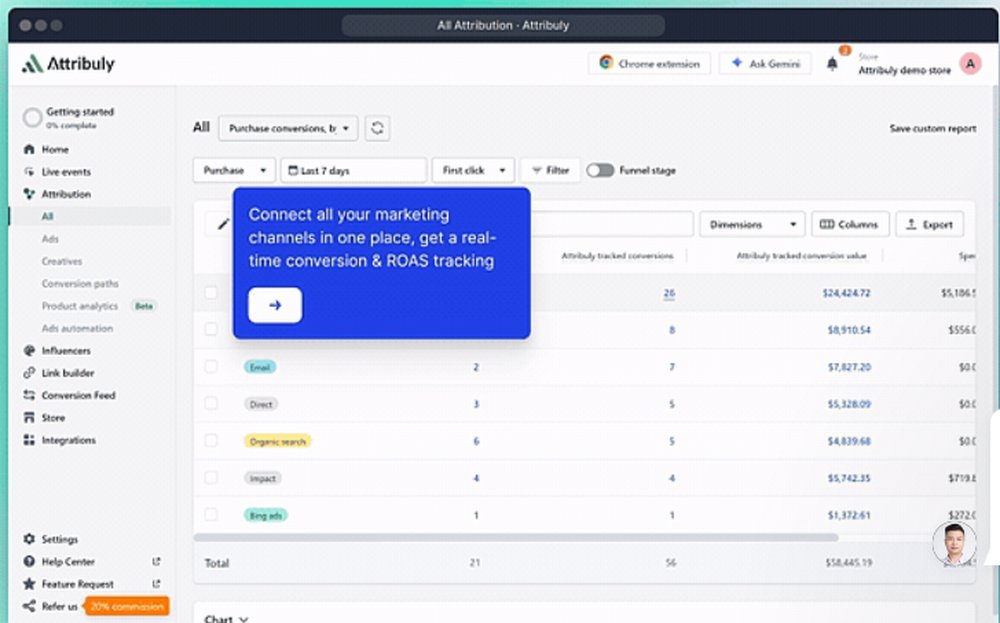Open the notifications bell
This screenshot has height=623, width=1000.
point(832,64)
